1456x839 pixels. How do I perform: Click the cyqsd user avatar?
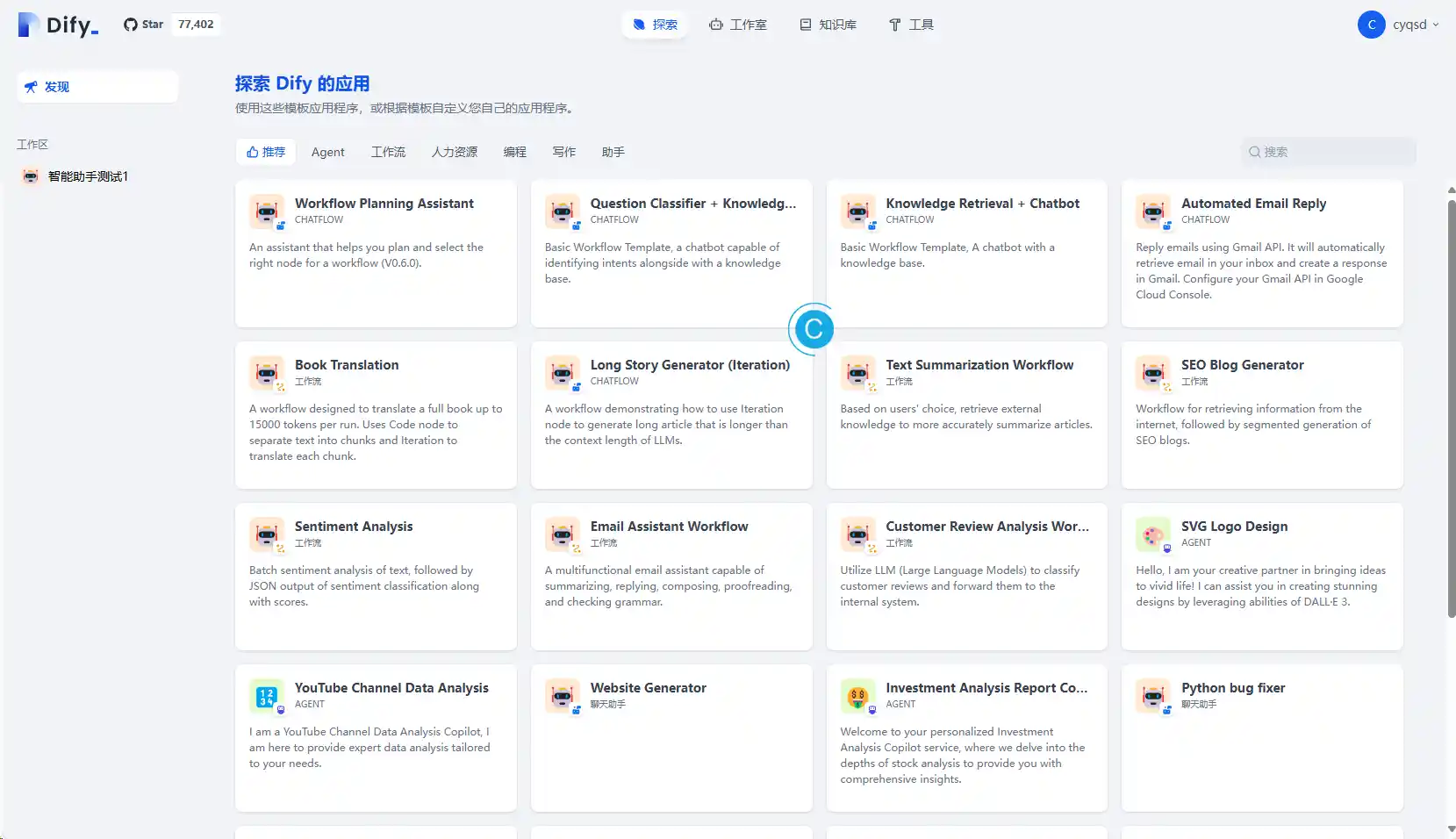(1371, 25)
